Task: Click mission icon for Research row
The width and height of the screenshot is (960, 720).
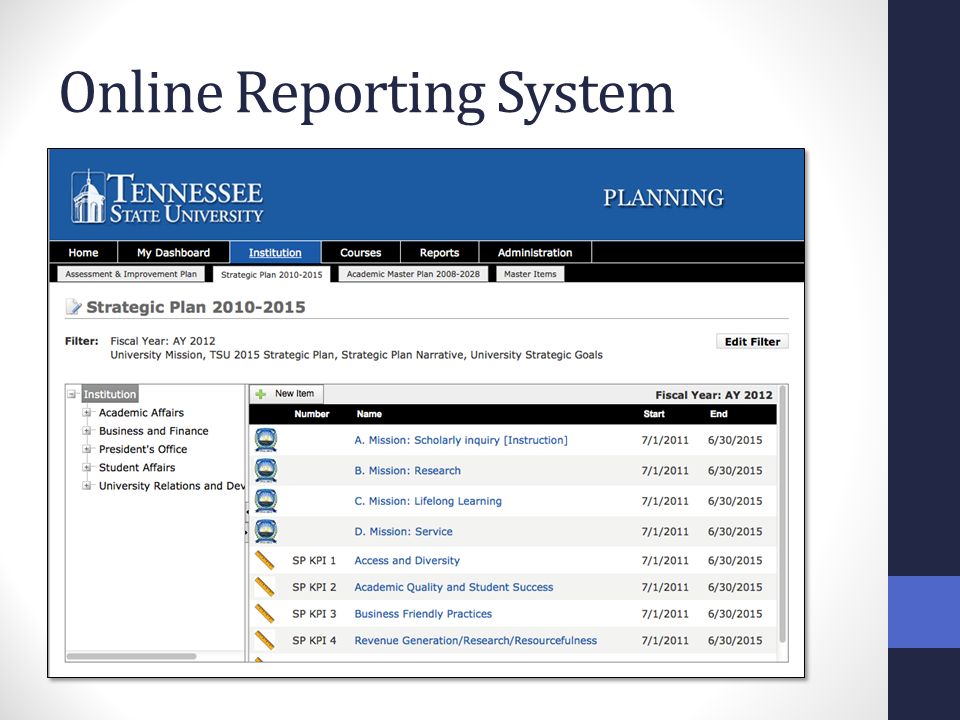Action: click(x=266, y=471)
